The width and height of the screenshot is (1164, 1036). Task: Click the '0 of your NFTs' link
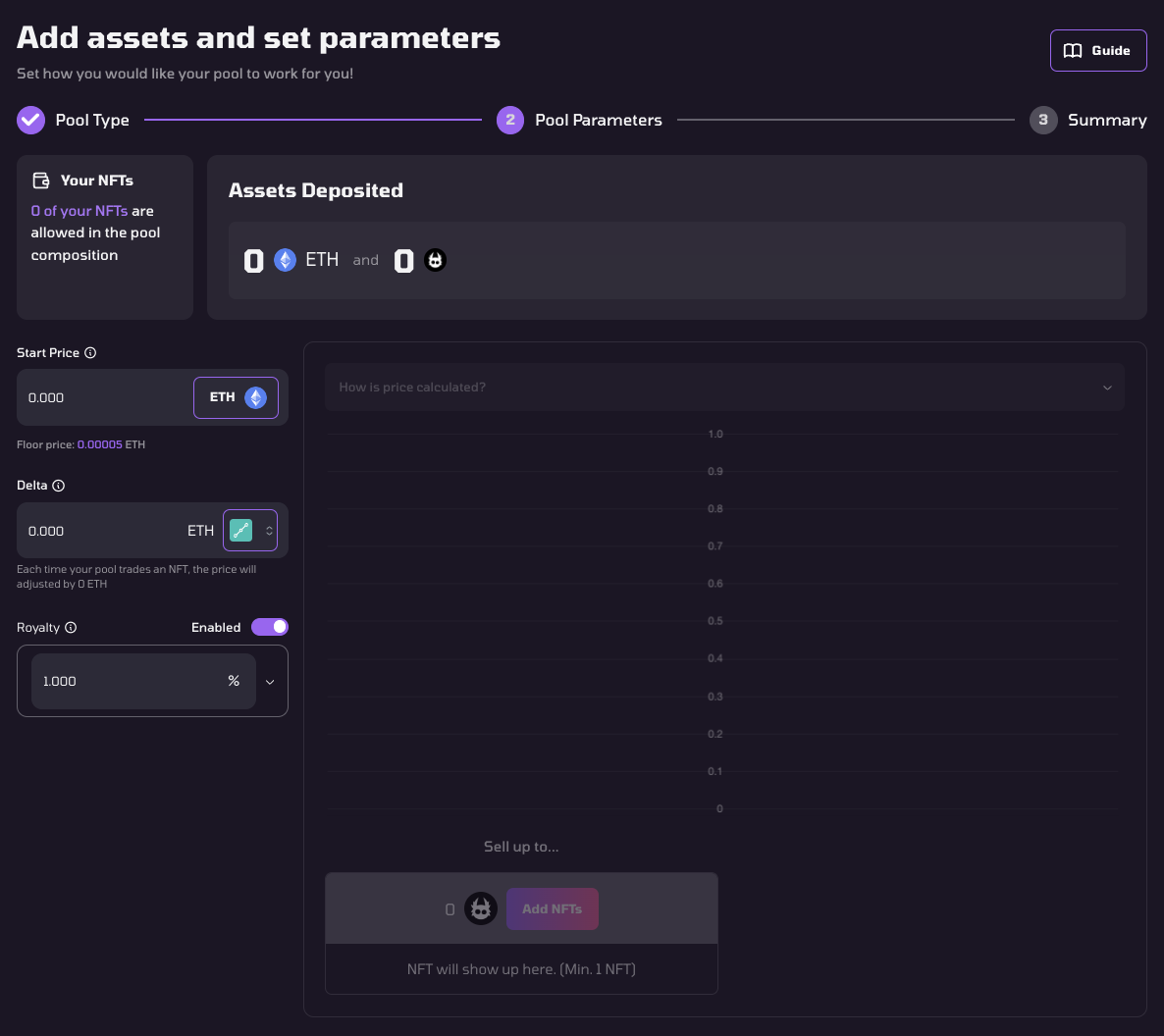(79, 211)
